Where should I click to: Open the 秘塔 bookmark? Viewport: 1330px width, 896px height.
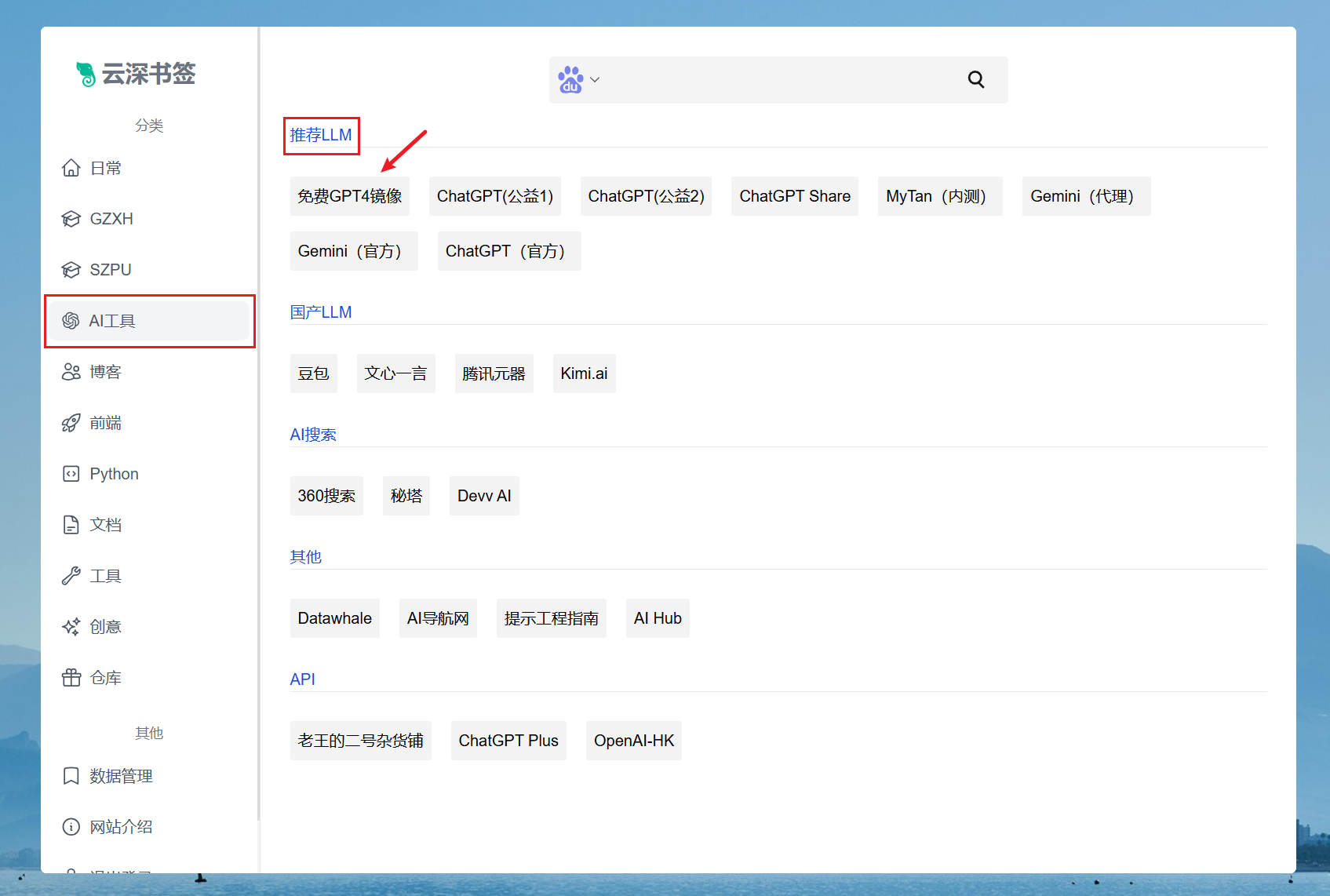(406, 496)
